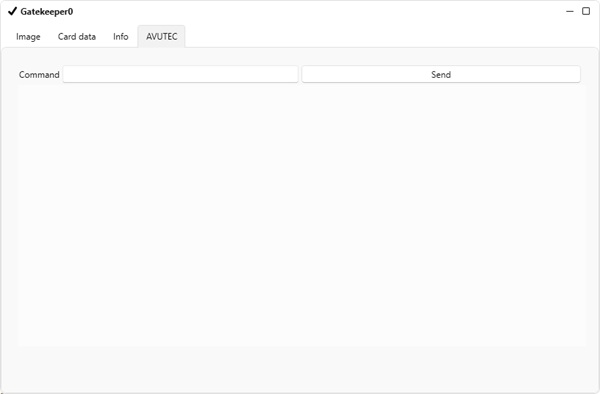
Task: Switch to the Image tab
Action: click(28, 37)
